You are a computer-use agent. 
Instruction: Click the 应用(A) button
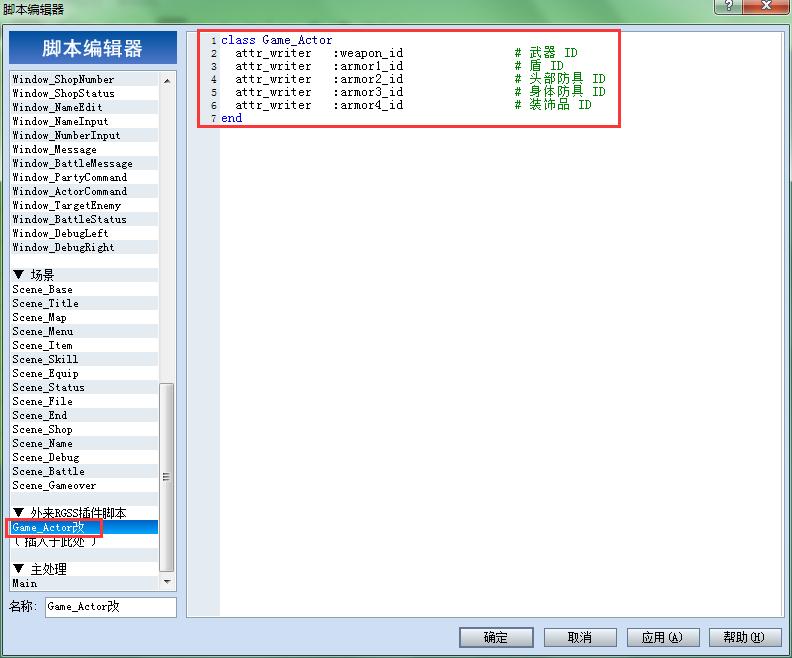click(x=663, y=637)
